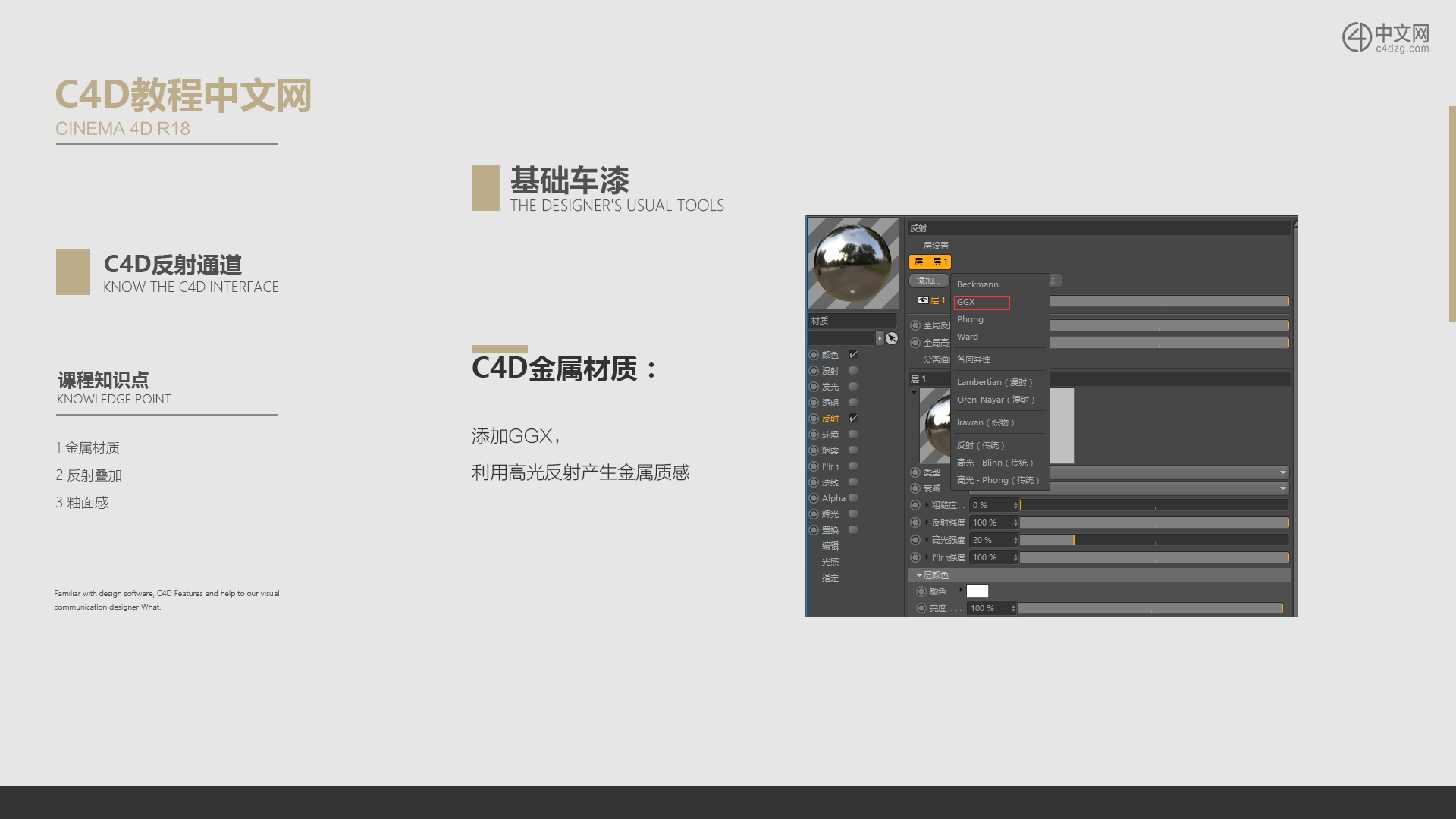Click the keyframe dot beside 类型
This screenshot has height=819, width=1456.
pyautogui.click(x=915, y=472)
